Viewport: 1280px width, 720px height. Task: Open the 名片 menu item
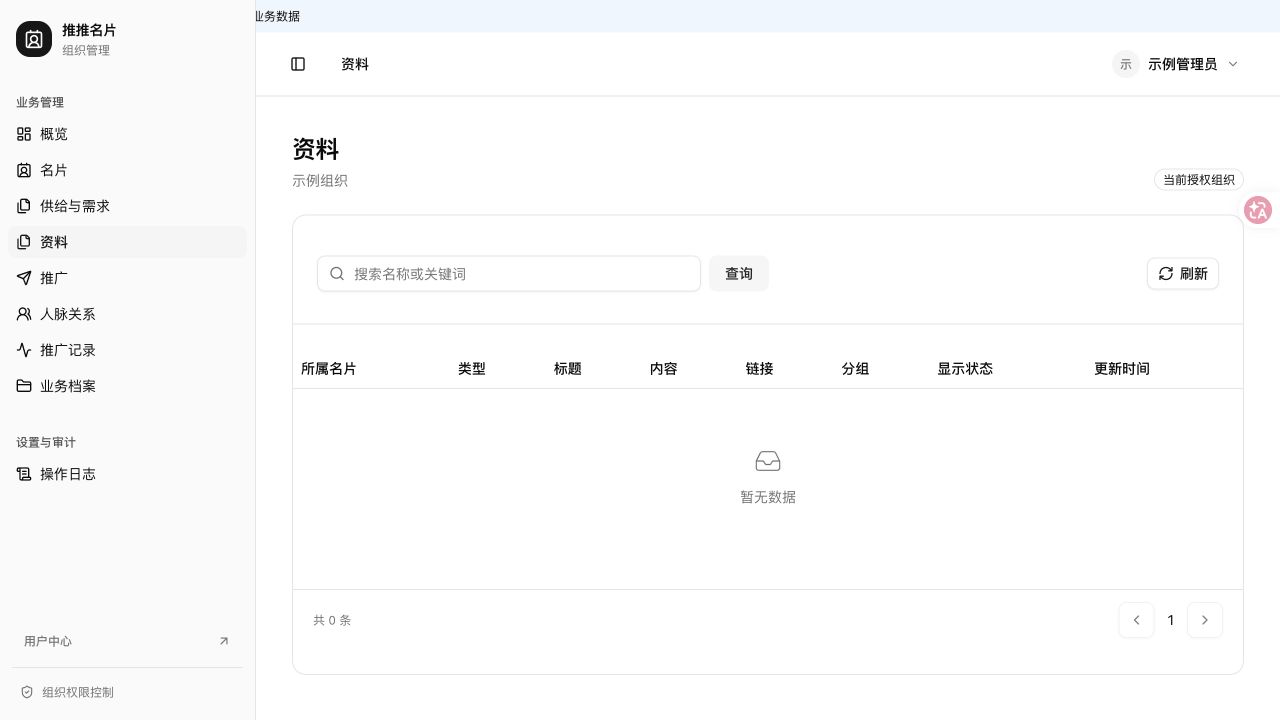point(127,170)
